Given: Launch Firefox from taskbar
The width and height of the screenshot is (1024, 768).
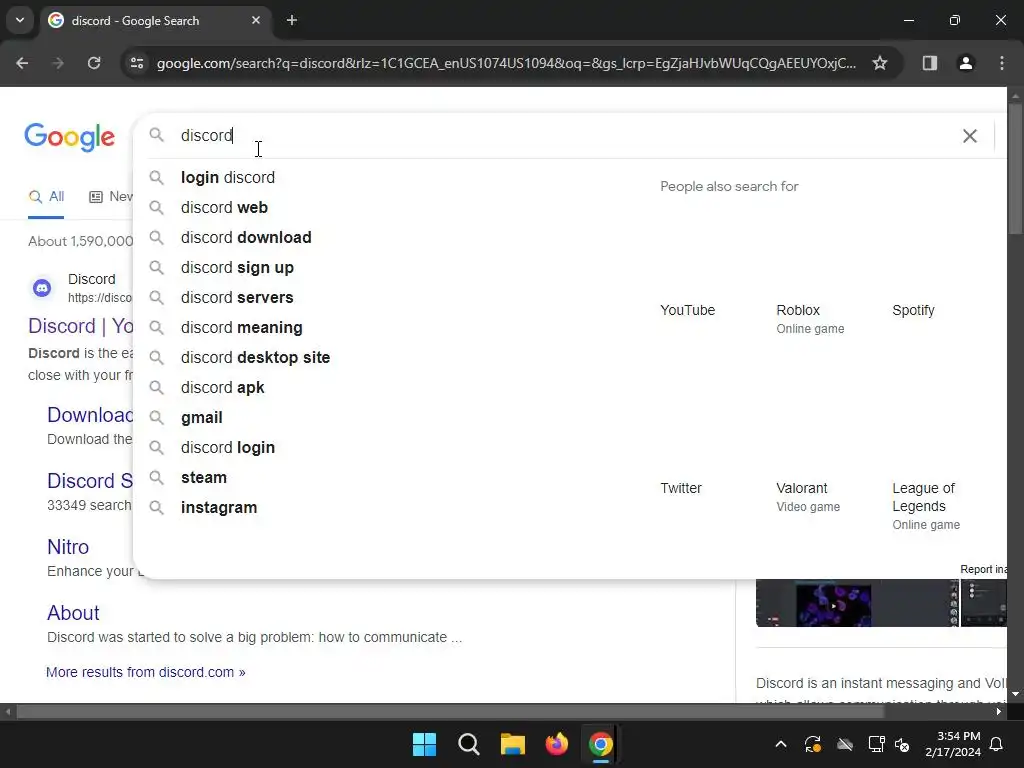Looking at the screenshot, I should (557, 744).
